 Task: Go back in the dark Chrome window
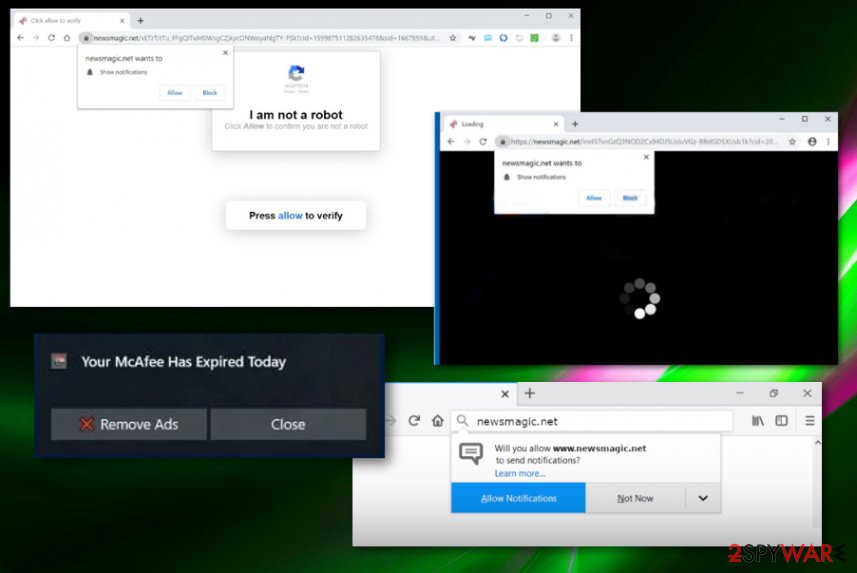coord(451,142)
